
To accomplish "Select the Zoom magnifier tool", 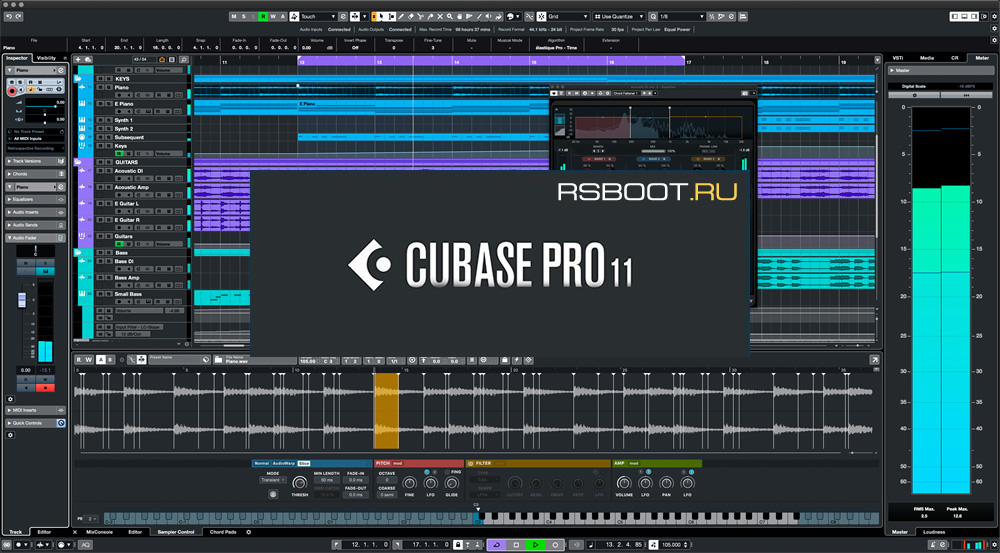I will click(450, 17).
